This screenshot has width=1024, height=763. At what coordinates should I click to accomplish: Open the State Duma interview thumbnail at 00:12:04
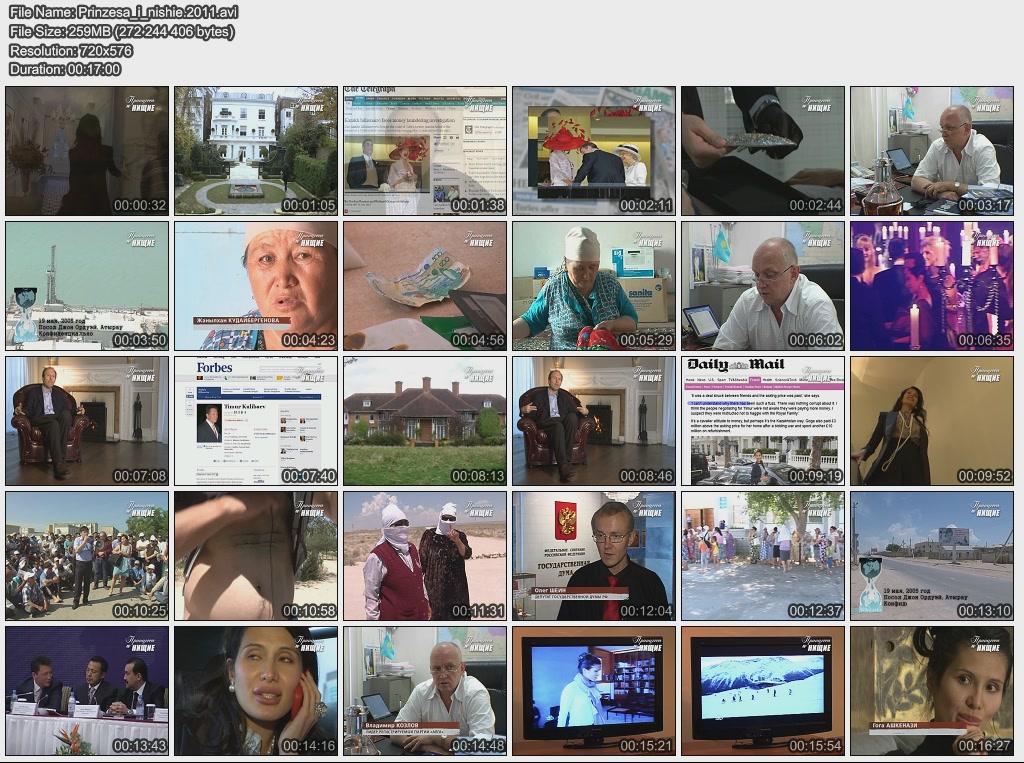click(x=594, y=555)
